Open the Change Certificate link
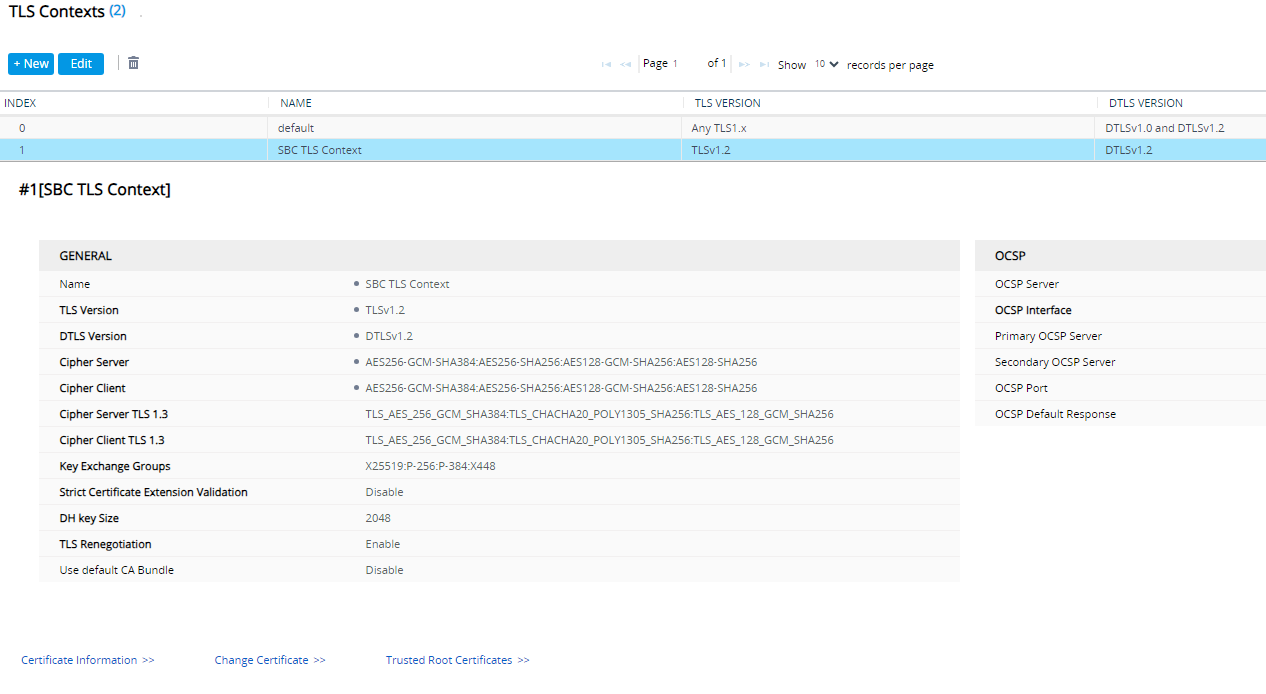Image resolution: width=1266 pixels, height=694 pixels. [x=270, y=660]
